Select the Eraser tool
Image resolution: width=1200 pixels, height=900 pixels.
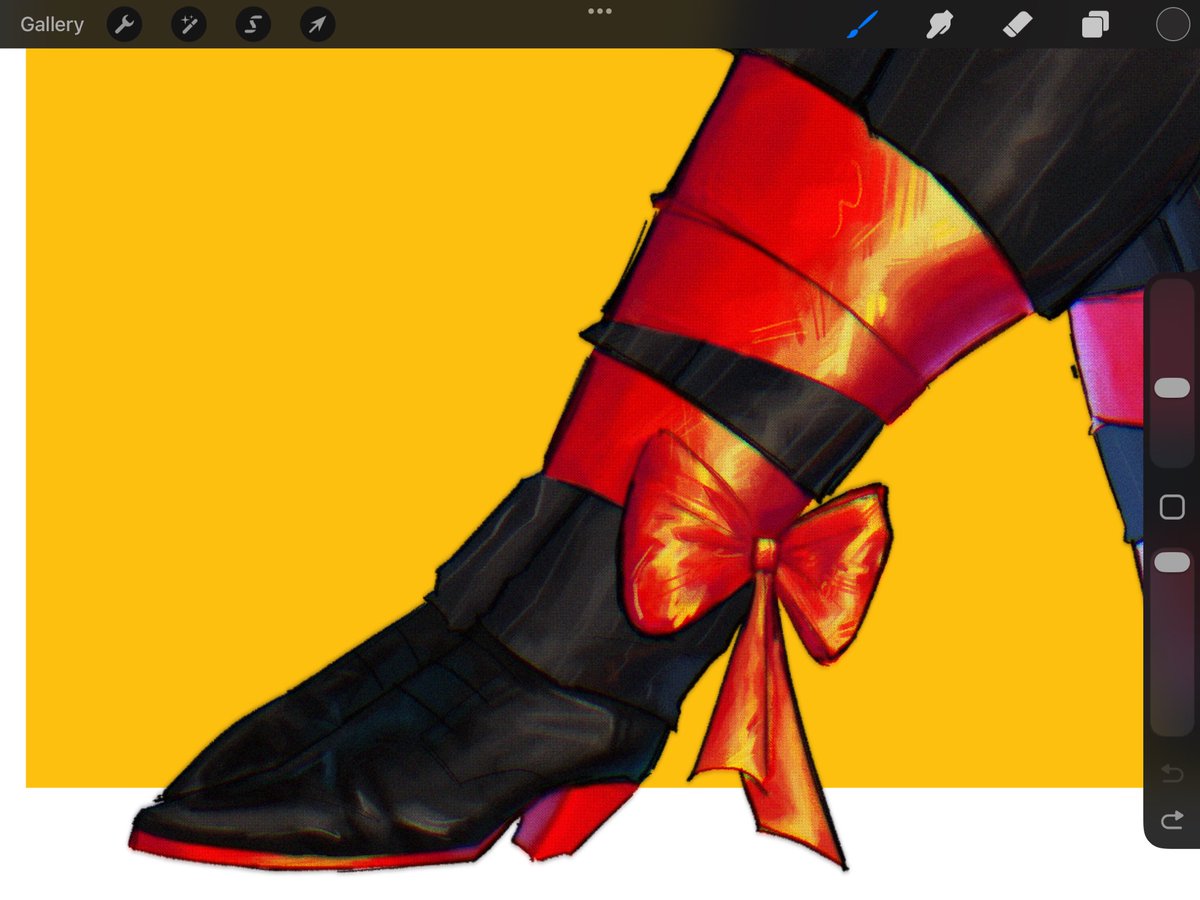click(1017, 25)
